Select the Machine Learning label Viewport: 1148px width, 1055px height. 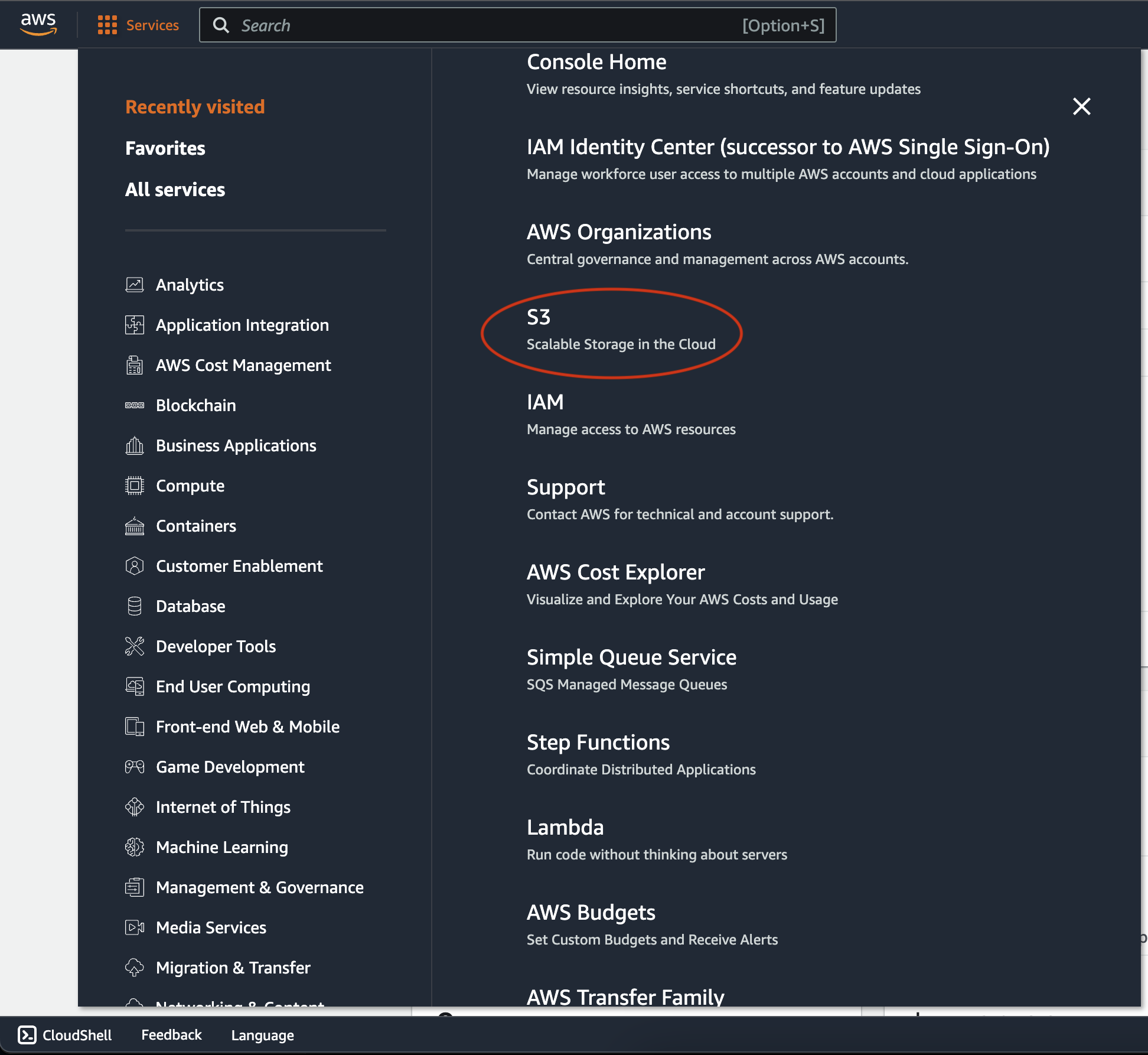pos(222,847)
